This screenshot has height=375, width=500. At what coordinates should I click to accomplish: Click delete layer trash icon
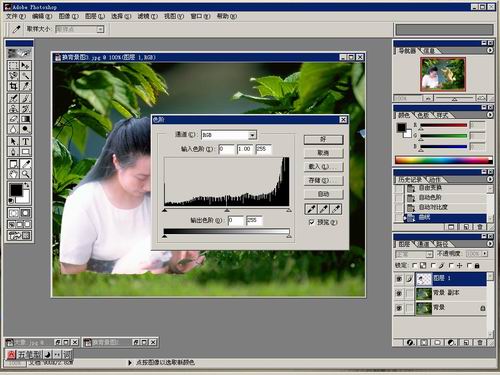pos(480,342)
